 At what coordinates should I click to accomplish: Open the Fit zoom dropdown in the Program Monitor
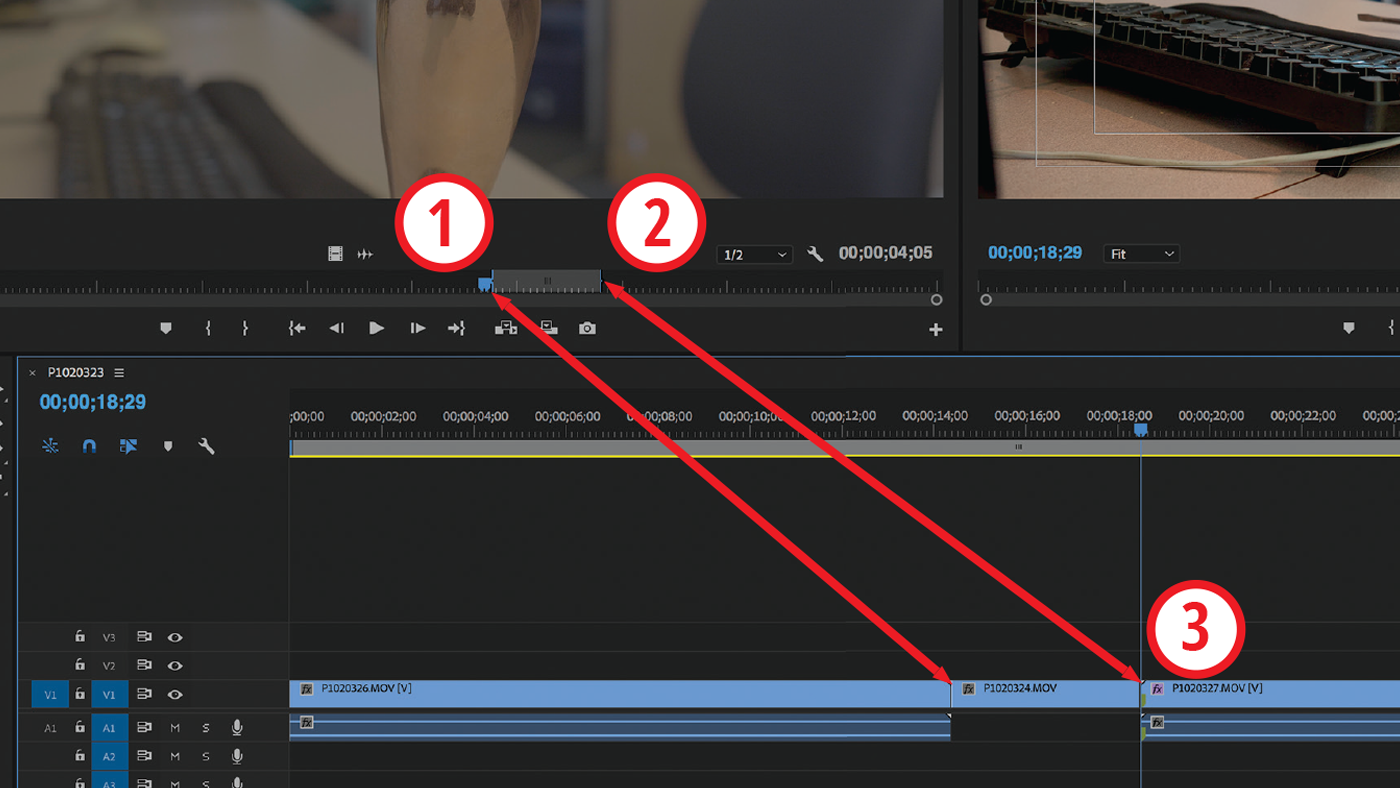point(1140,253)
